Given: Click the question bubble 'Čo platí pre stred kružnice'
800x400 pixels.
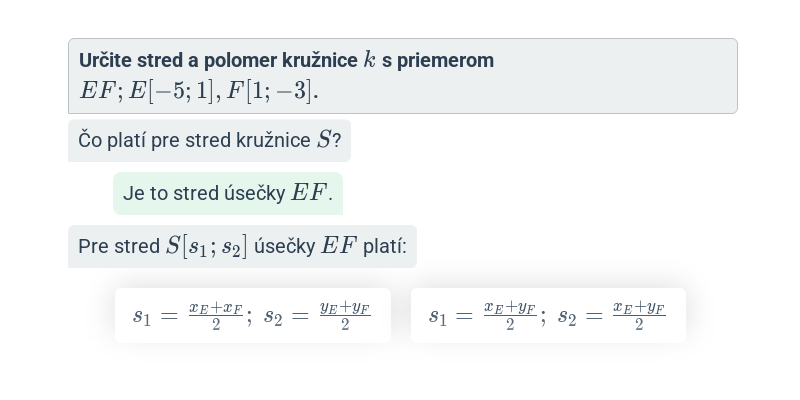Looking at the screenshot, I should (209, 140).
